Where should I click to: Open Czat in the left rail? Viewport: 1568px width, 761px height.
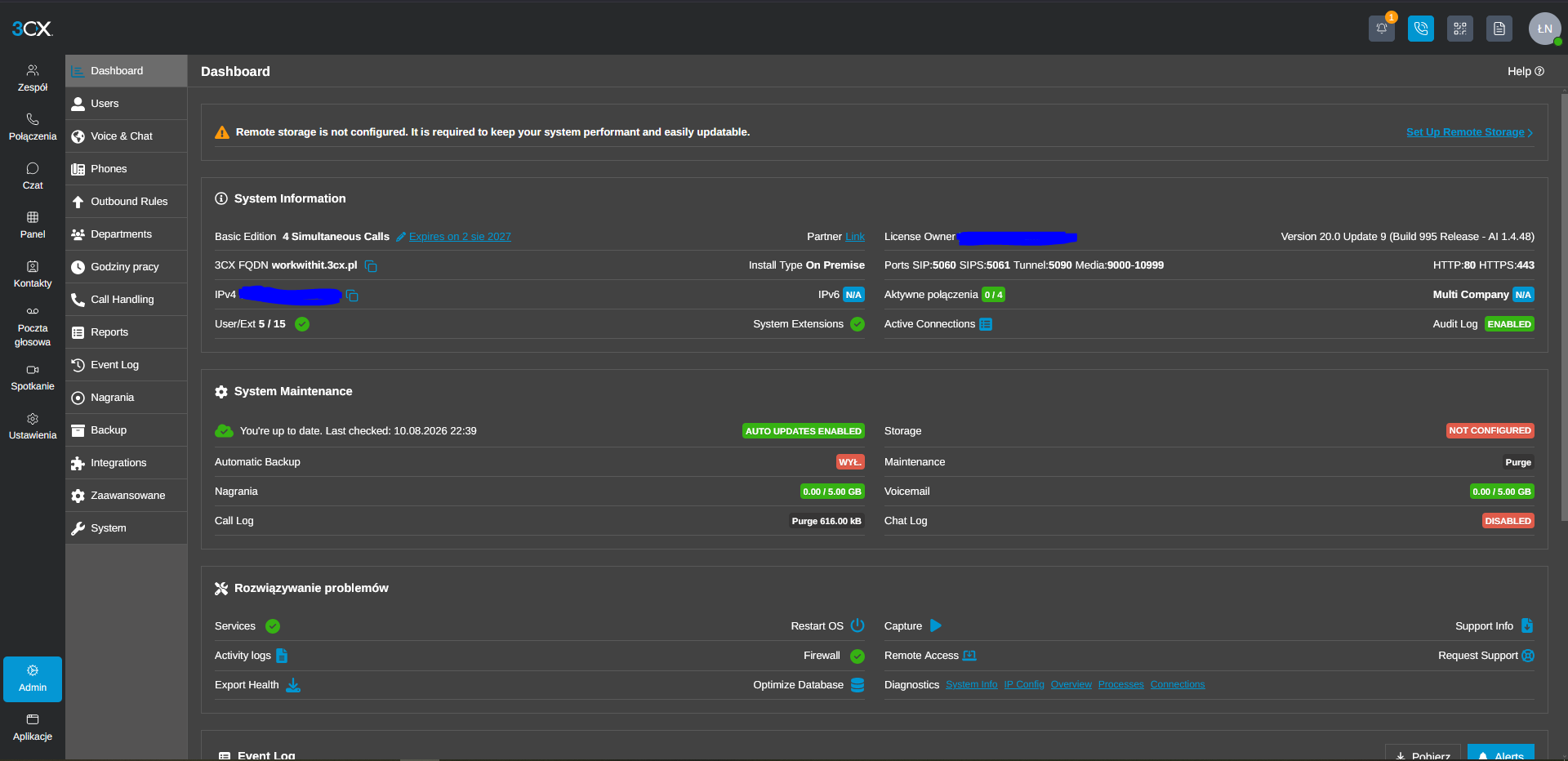pos(33,176)
